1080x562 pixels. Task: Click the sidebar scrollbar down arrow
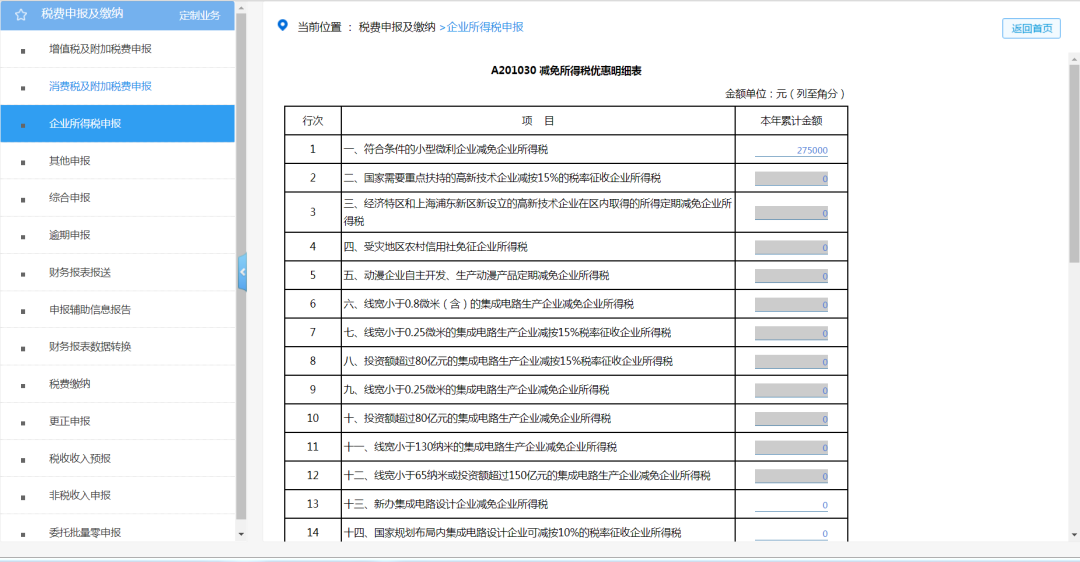(241, 534)
